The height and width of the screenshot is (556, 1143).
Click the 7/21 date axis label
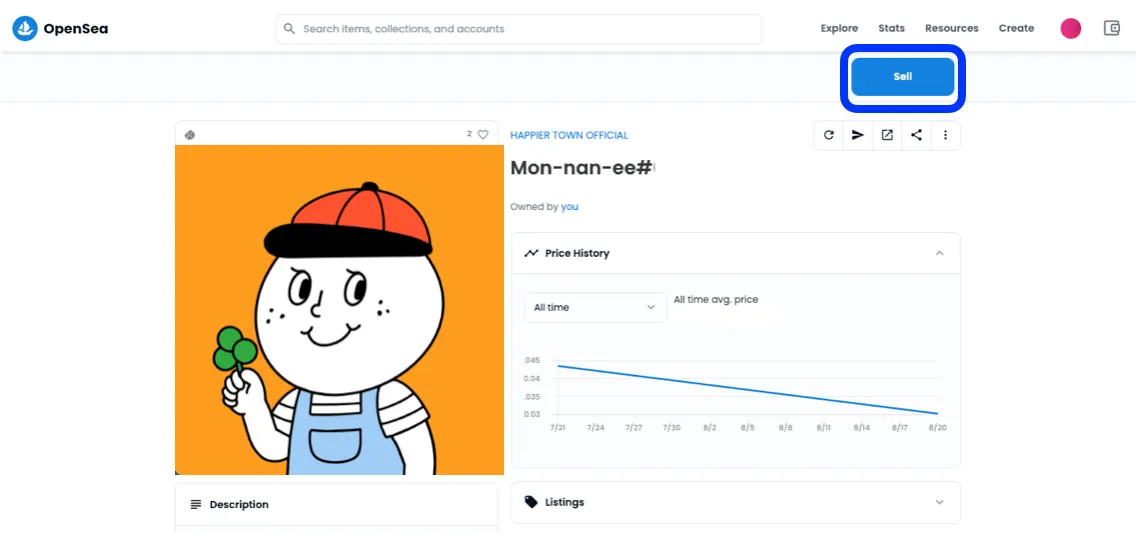(558, 428)
